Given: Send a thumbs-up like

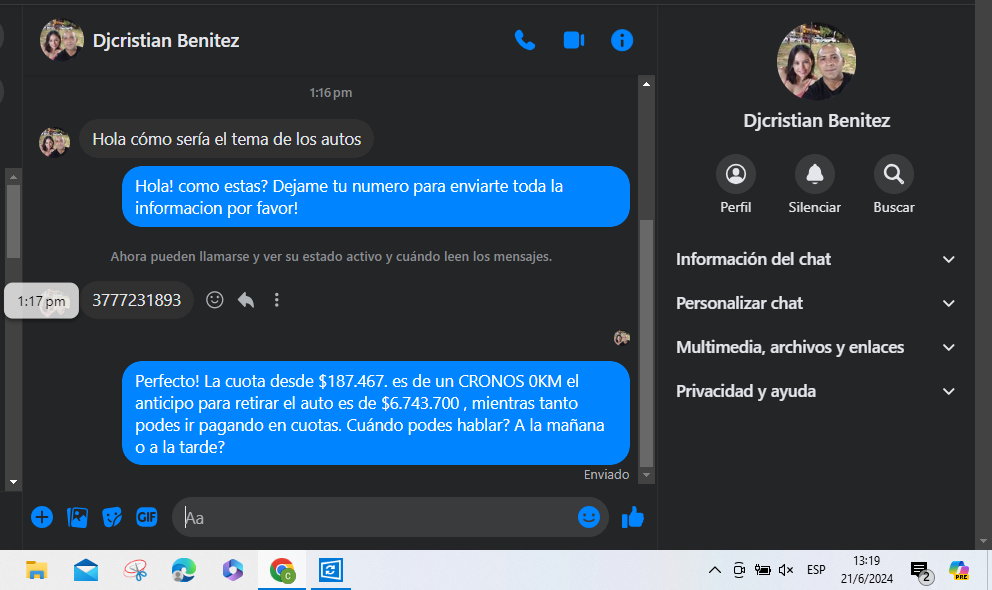Looking at the screenshot, I should pyautogui.click(x=633, y=517).
